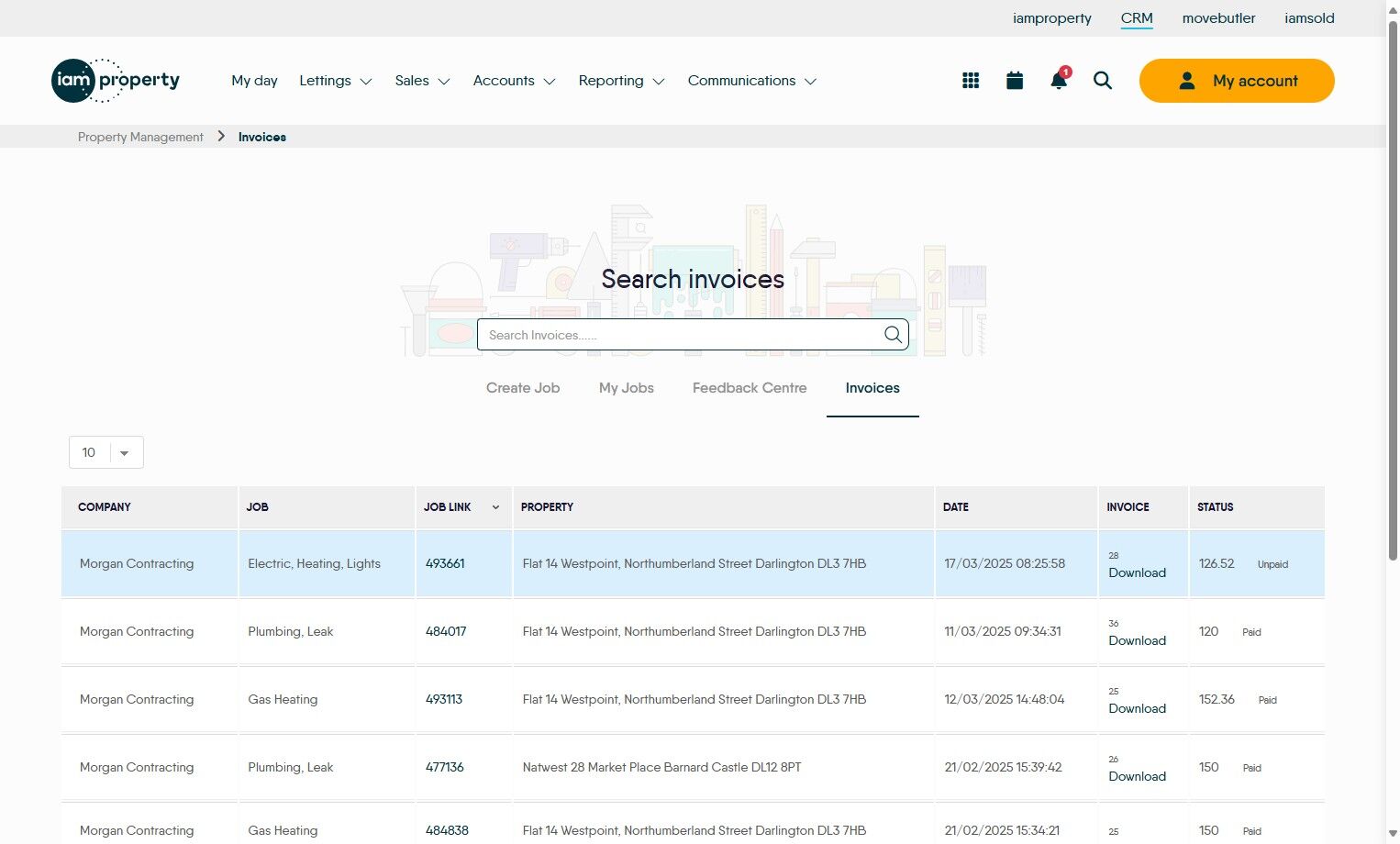The width and height of the screenshot is (1400, 844).
Task: Expand the Lettings menu
Action: click(335, 81)
